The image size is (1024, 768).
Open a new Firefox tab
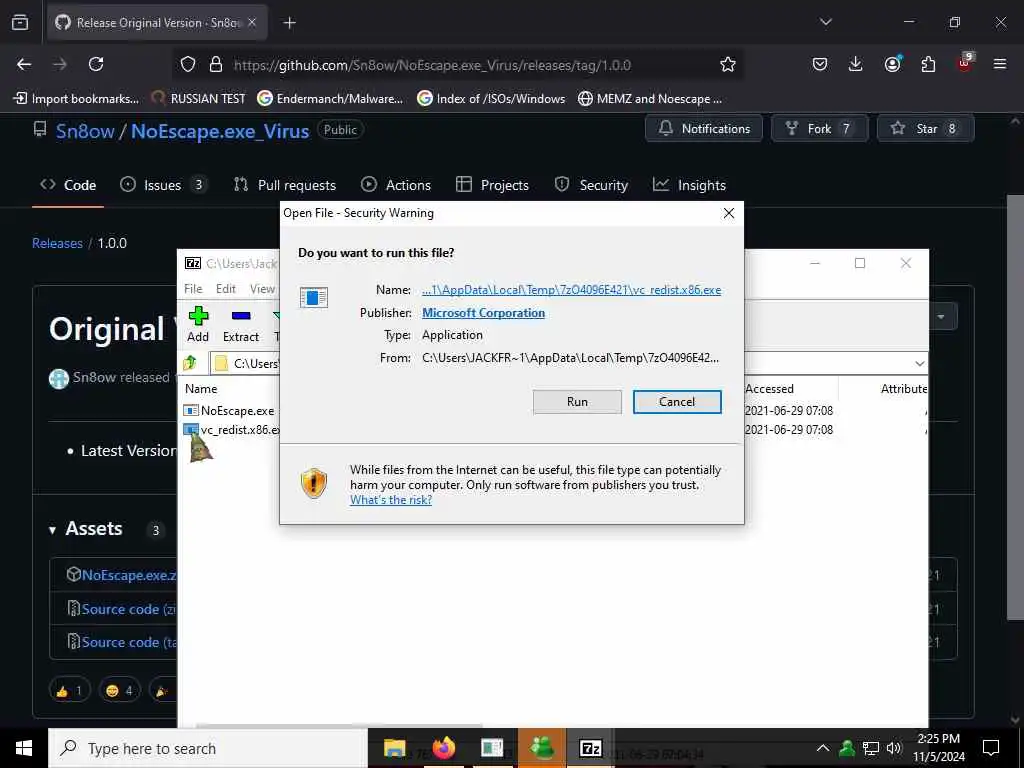click(289, 23)
